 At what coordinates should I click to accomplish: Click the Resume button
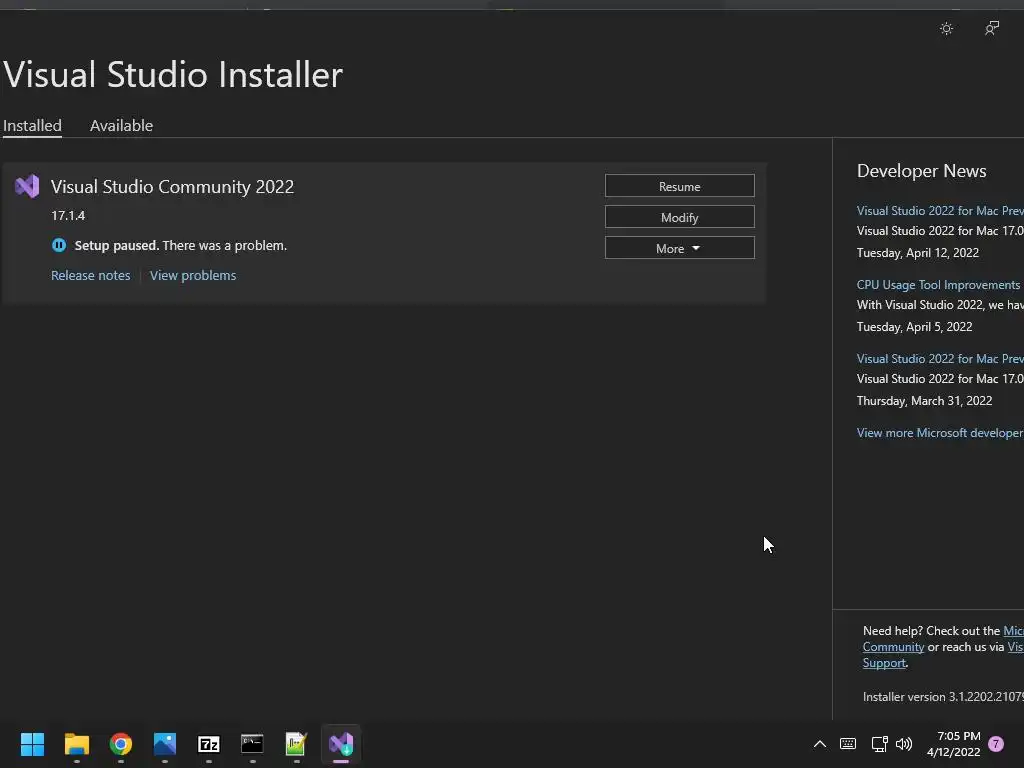pyautogui.click(x=679, y=186)
